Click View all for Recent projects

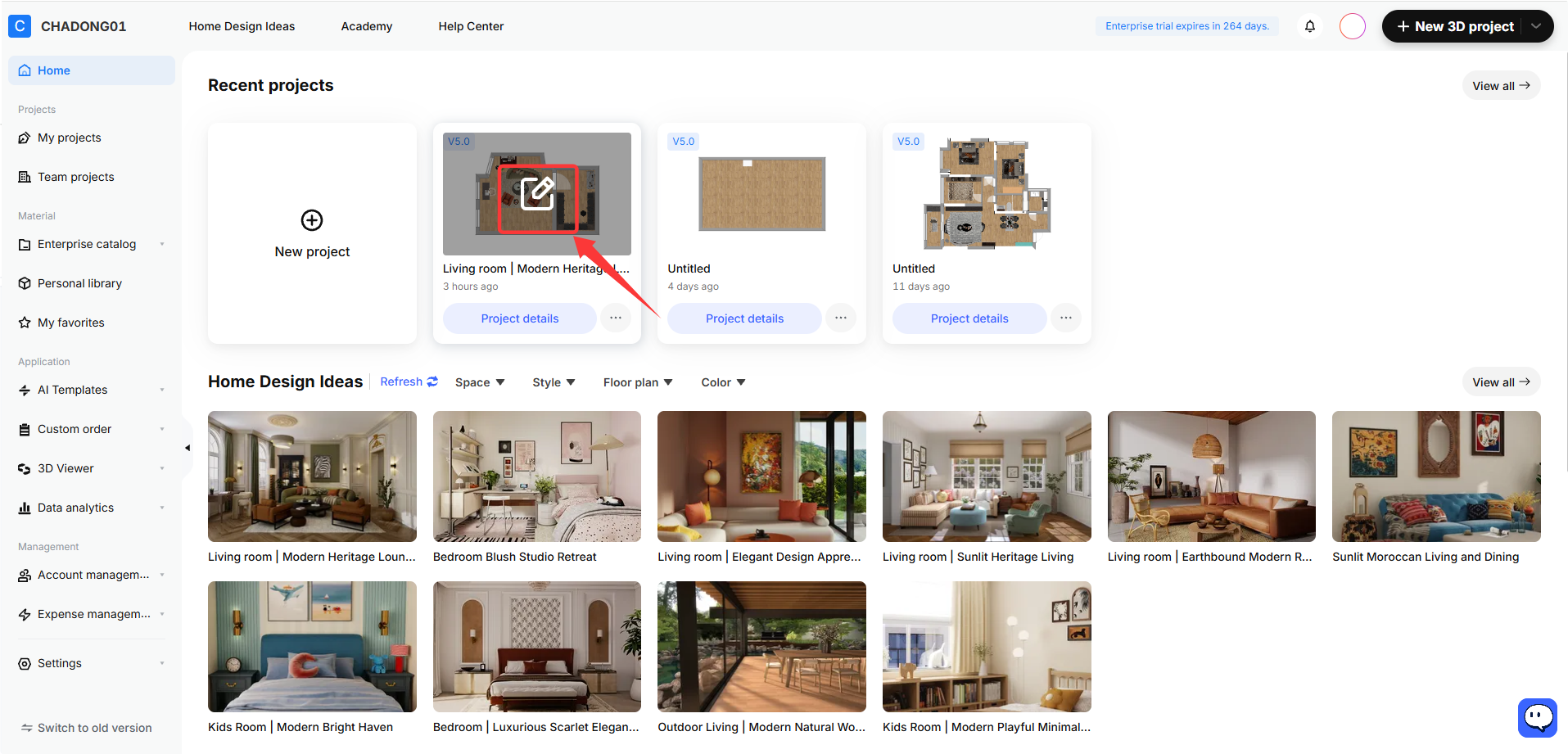click(1501, 86)
